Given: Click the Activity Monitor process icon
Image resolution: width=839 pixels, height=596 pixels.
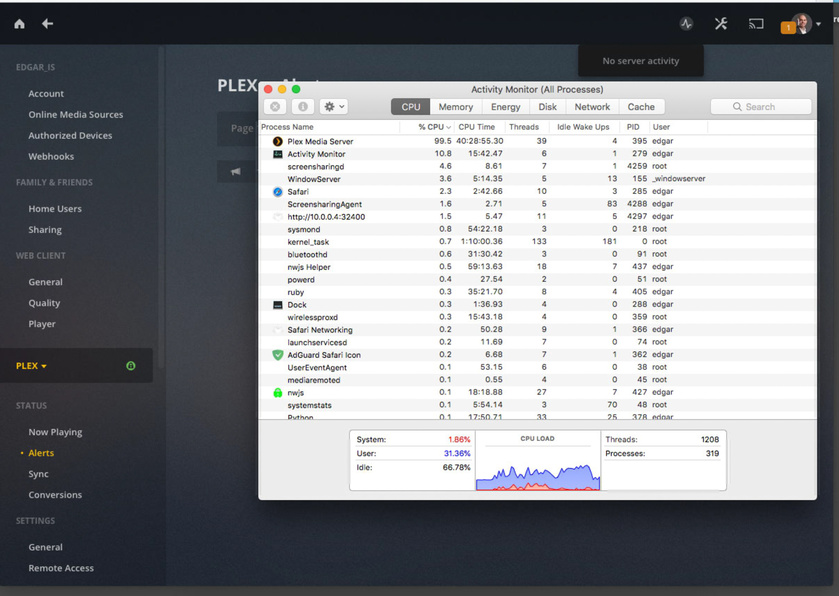Looking at the screenshot, I should point(278,154).
